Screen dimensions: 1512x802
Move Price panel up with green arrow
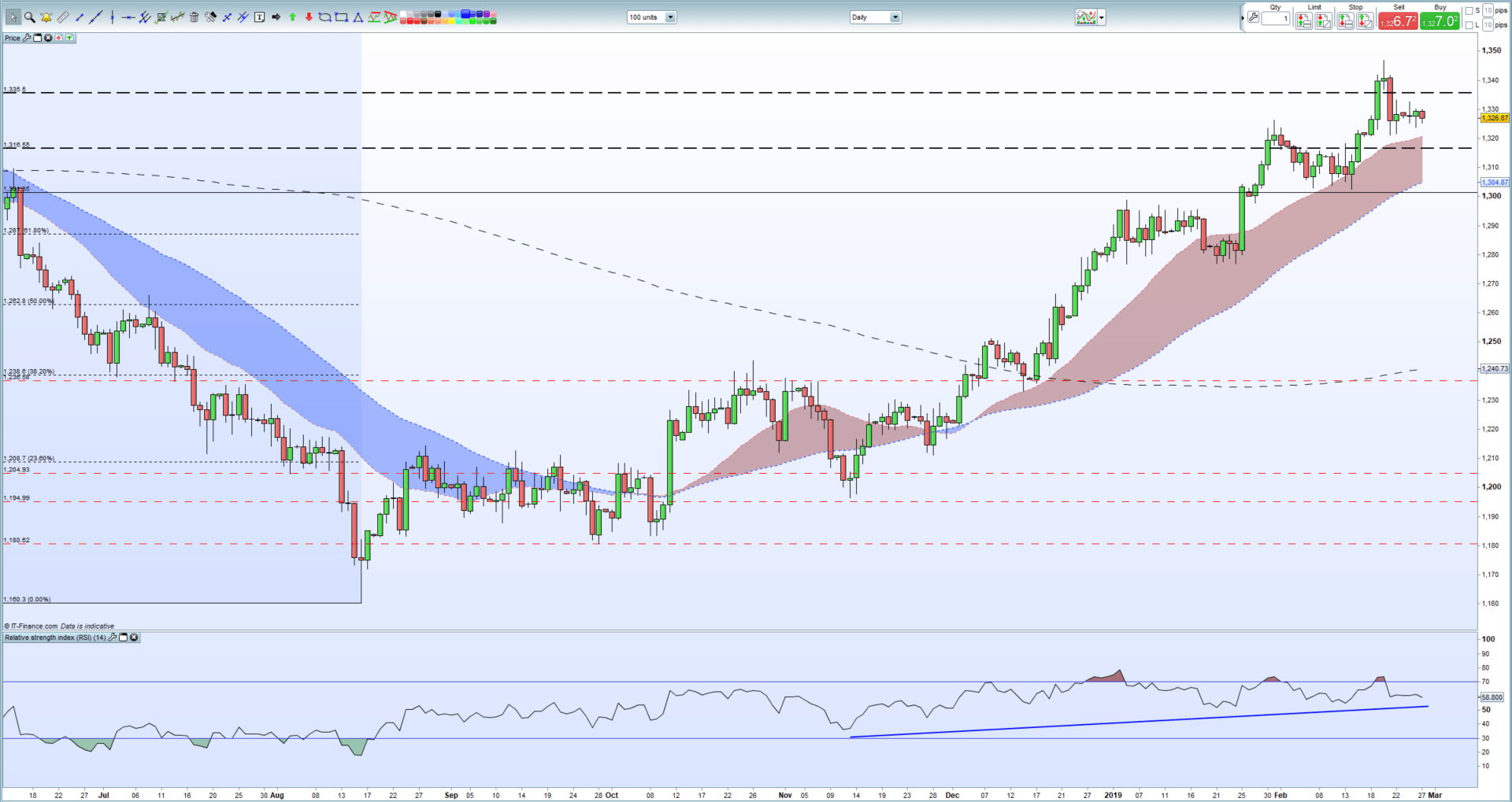(x=69, y=38)
